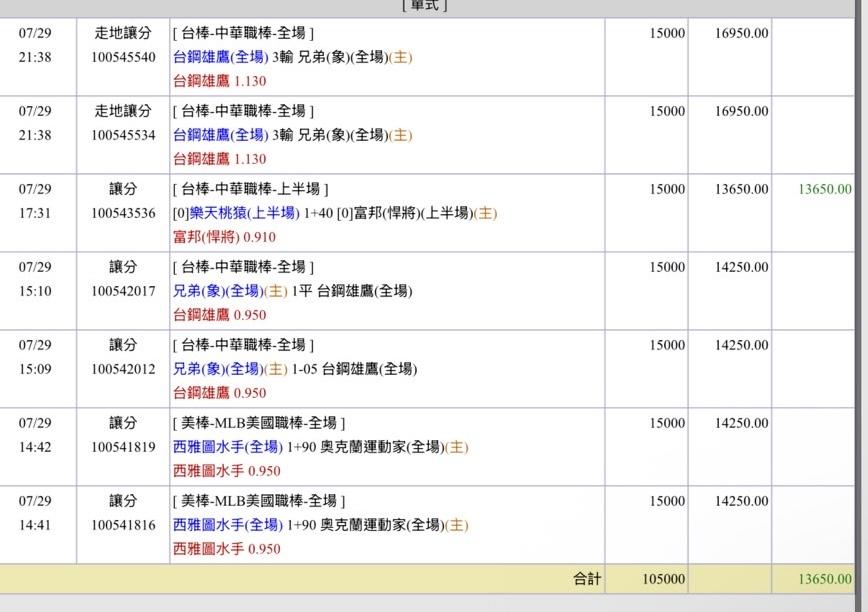The height and width of the screenshot is (612, 868).
Task: Click 讓分 label above order 100541816
Action: [x=123, y=501]
